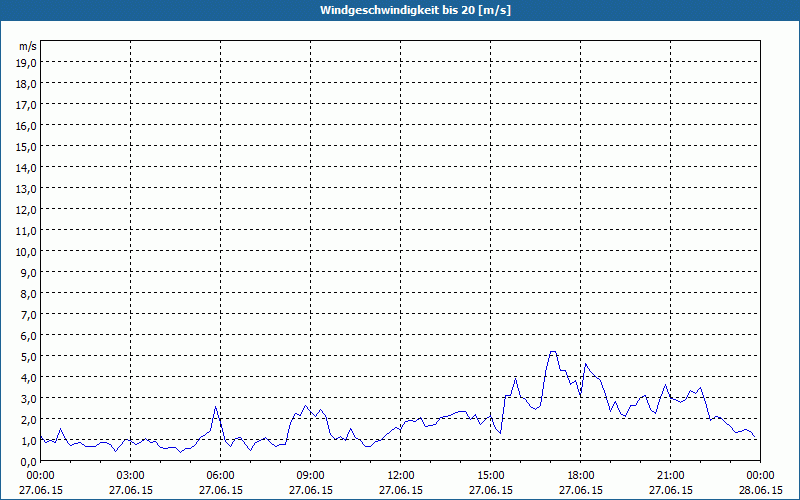
Task: Click the 'm/s' unit label
Action: (28, 46)
